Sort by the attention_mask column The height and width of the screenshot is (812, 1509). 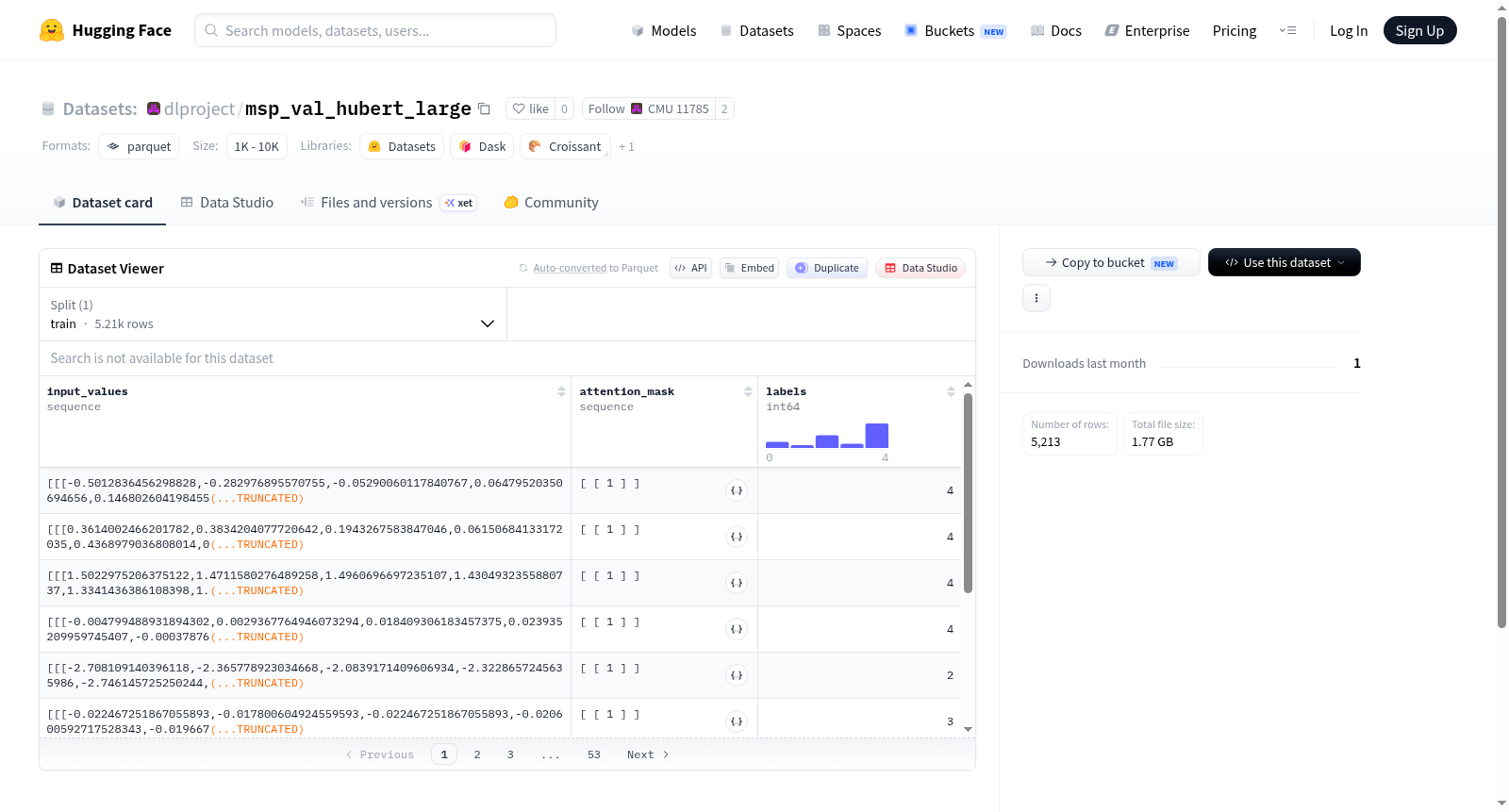click(748, 391)
